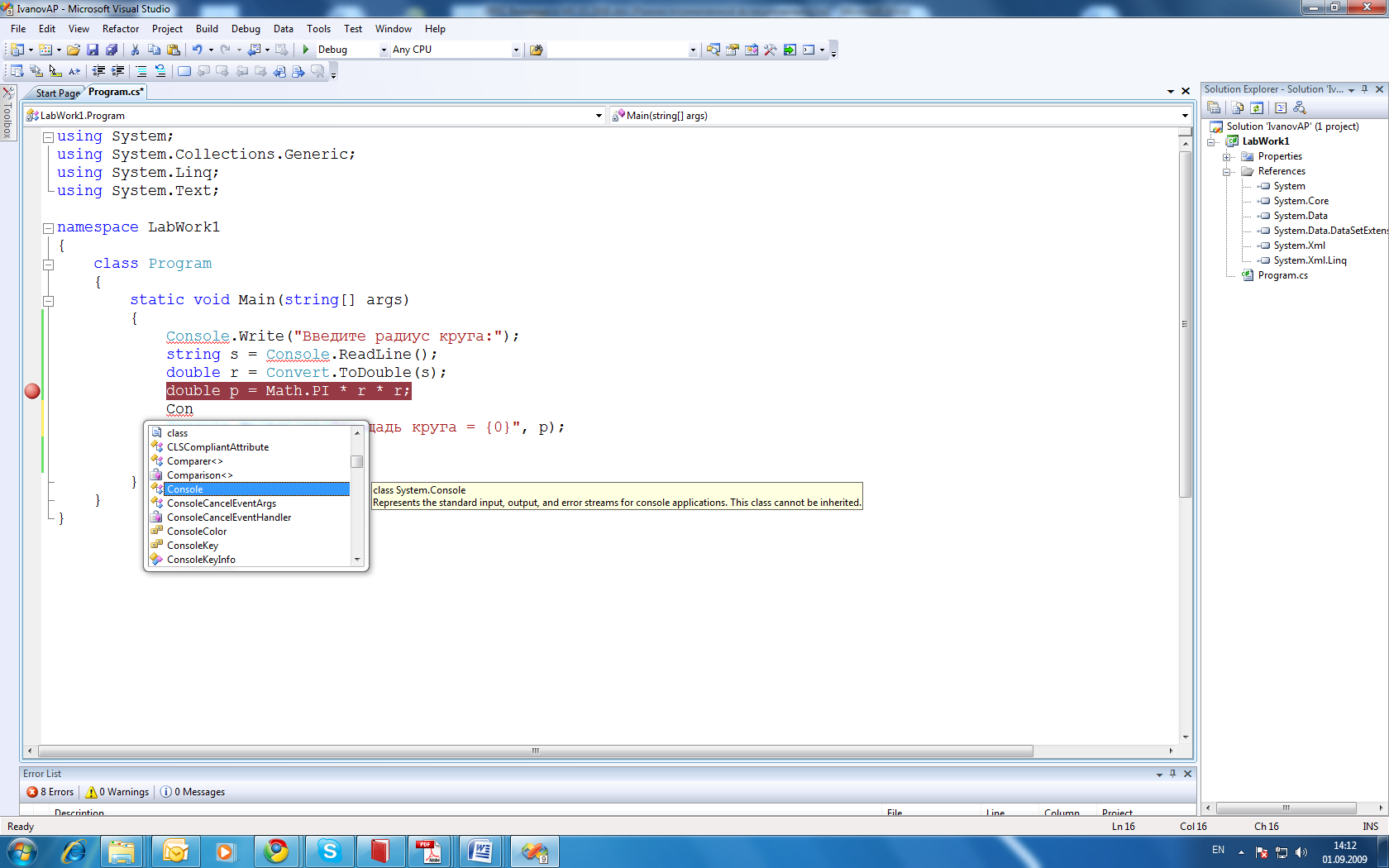Pin the Solution Explorer auto-hide pushpin
Image resolution: width=1389 pixels, height=868 pixels.
pyautogui.click(x=1365, y=89)
